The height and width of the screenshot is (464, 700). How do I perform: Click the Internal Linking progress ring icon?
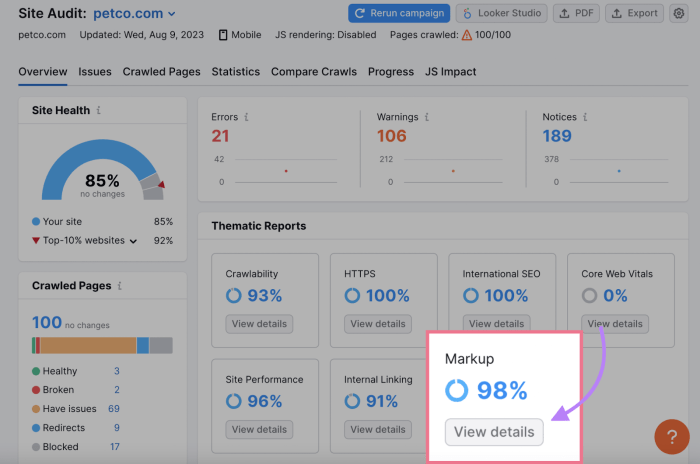coord(352,401)
